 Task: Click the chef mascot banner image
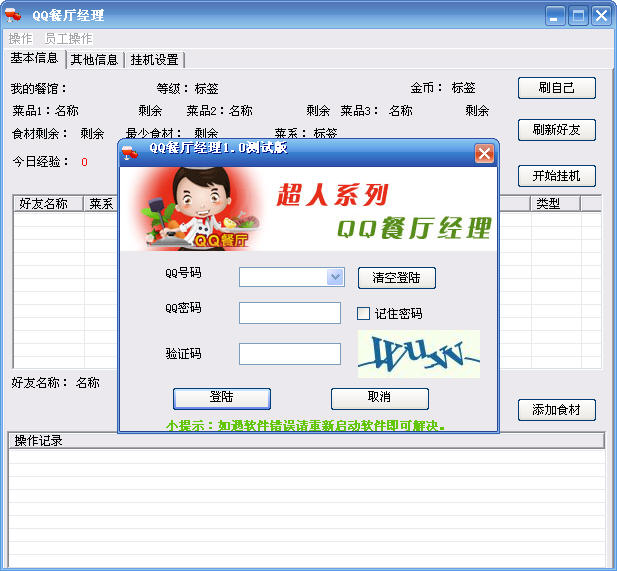click(x=196, y=208)
